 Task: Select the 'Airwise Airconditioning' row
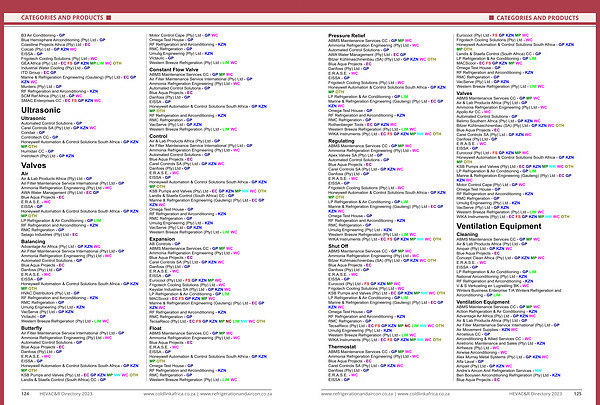pyautogui.click(x=482, y=353)
